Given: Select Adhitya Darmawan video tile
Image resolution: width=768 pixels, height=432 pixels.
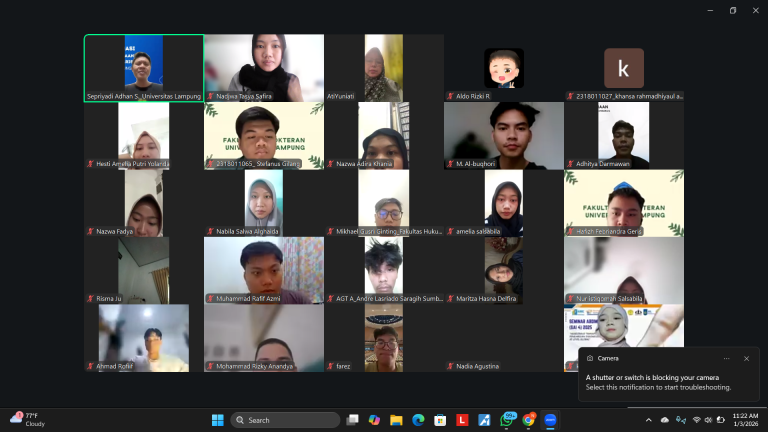Looking at the screenshot, I should coord(624,136).
